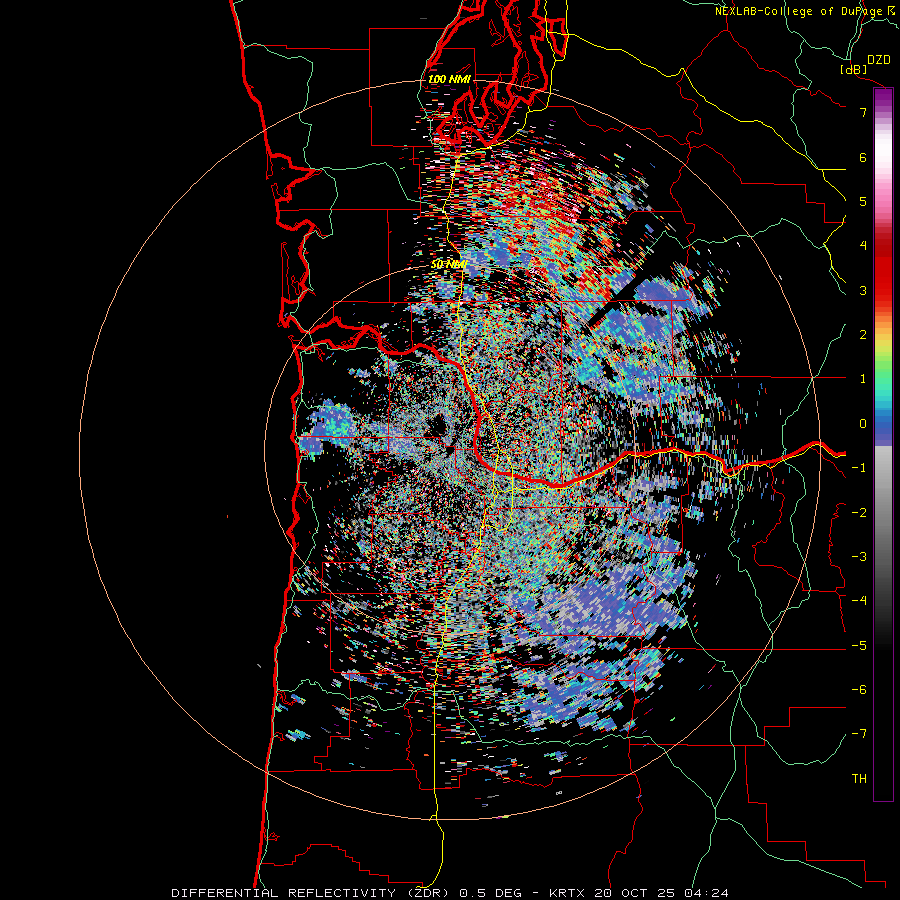Click the ZDR color scale bar
The width and height of the screenshot is (900, 900).
883,444
